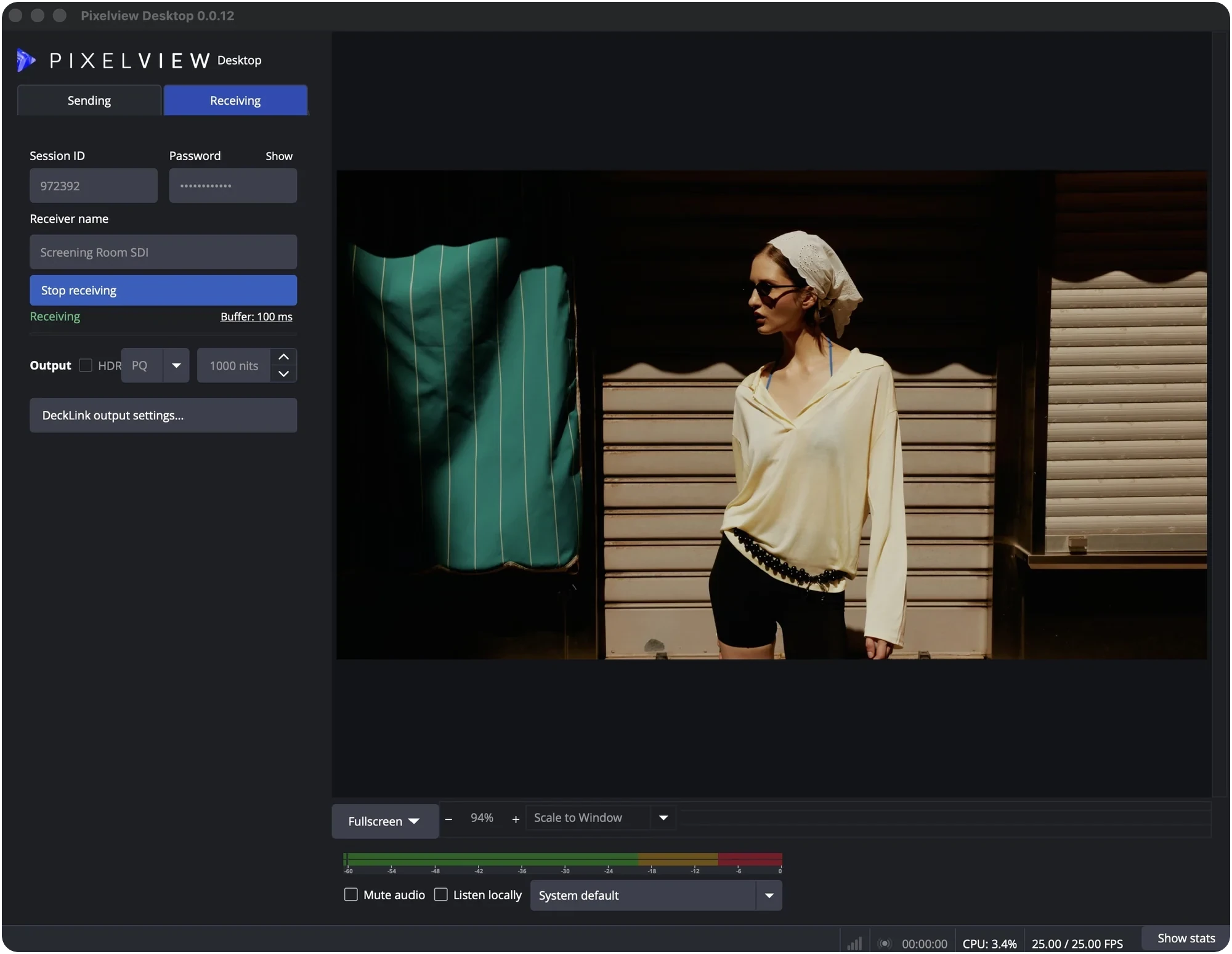Image resolution: width=1232 pixels, height=954 pixels.
Task: Click the audio level meter bar
Action: coord(562,860)
